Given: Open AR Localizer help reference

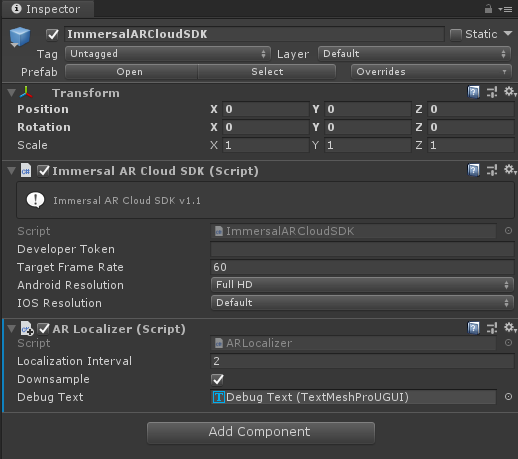Looking at the screenshot, I should pyautogui.click(x=473, y=328).
